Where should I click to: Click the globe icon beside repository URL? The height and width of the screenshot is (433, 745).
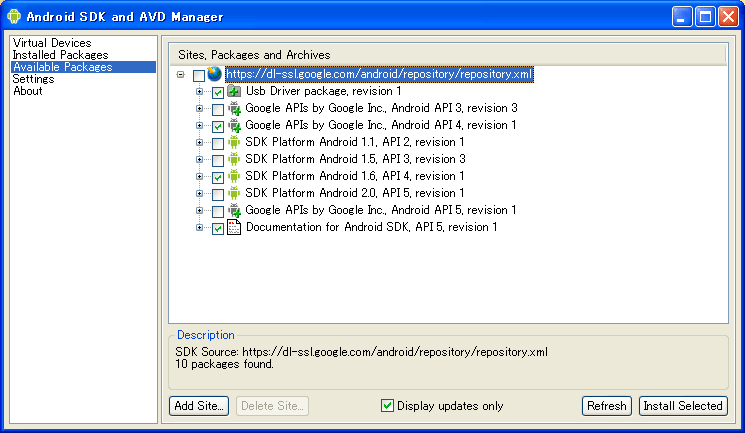(214, 74)
